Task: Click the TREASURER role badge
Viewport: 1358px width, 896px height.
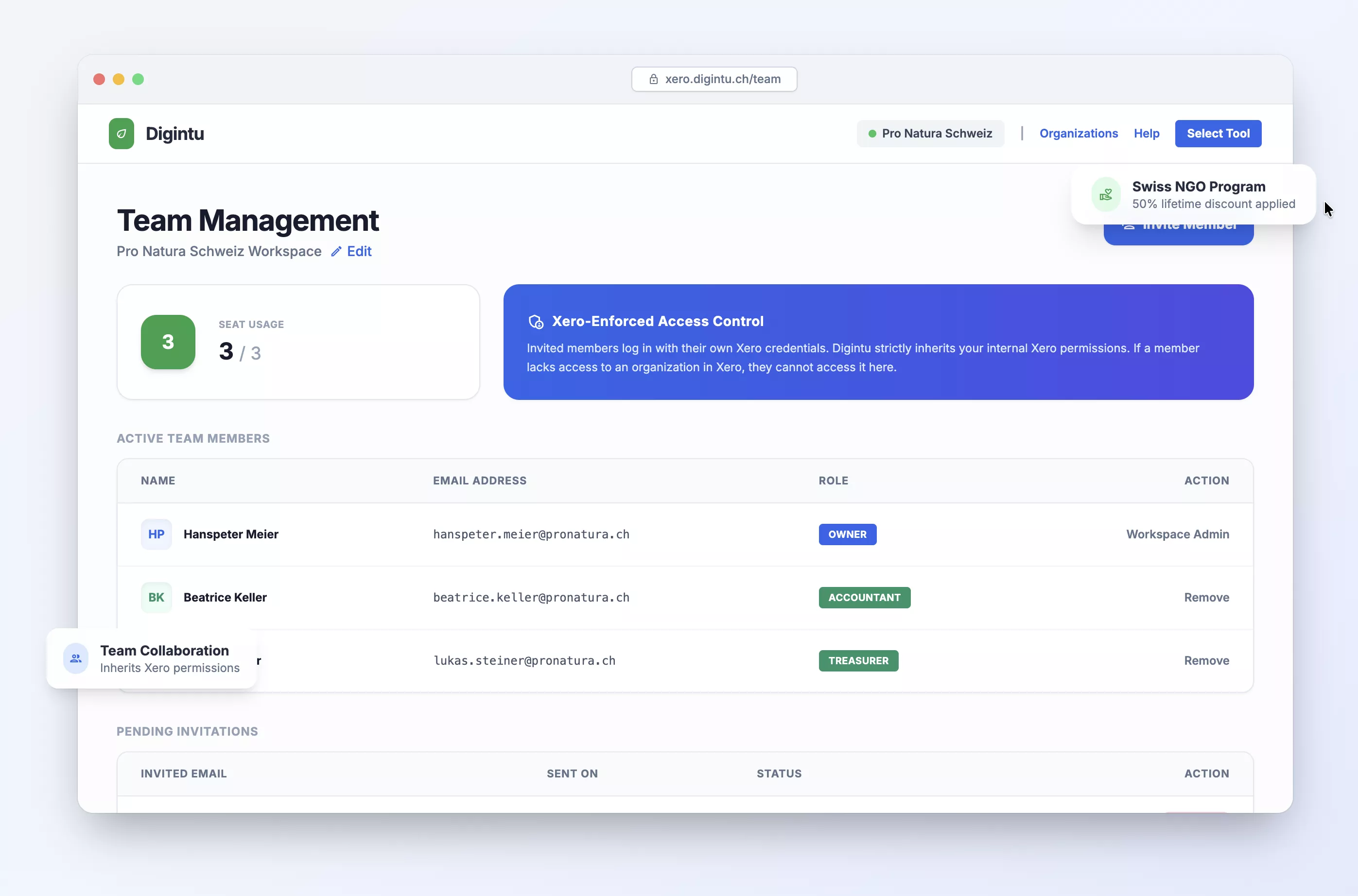Action: [858, 660]
